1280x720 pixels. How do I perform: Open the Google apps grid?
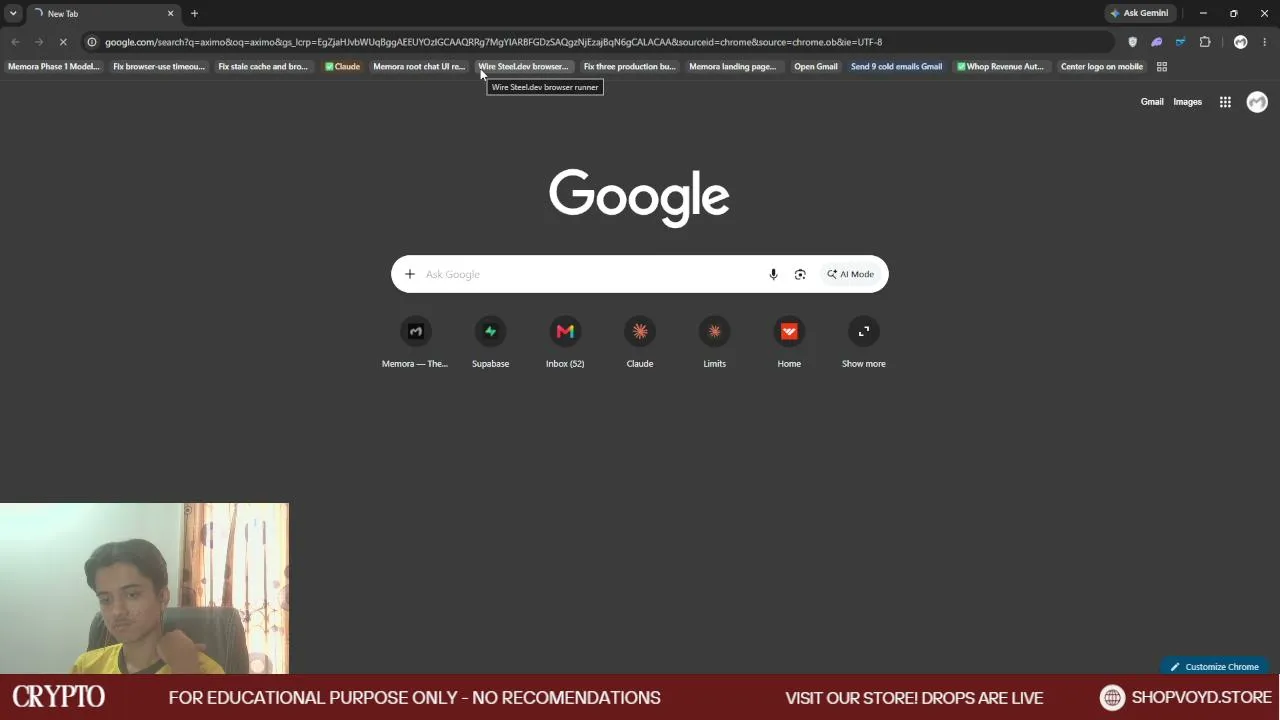click(x=1225, y=102)
